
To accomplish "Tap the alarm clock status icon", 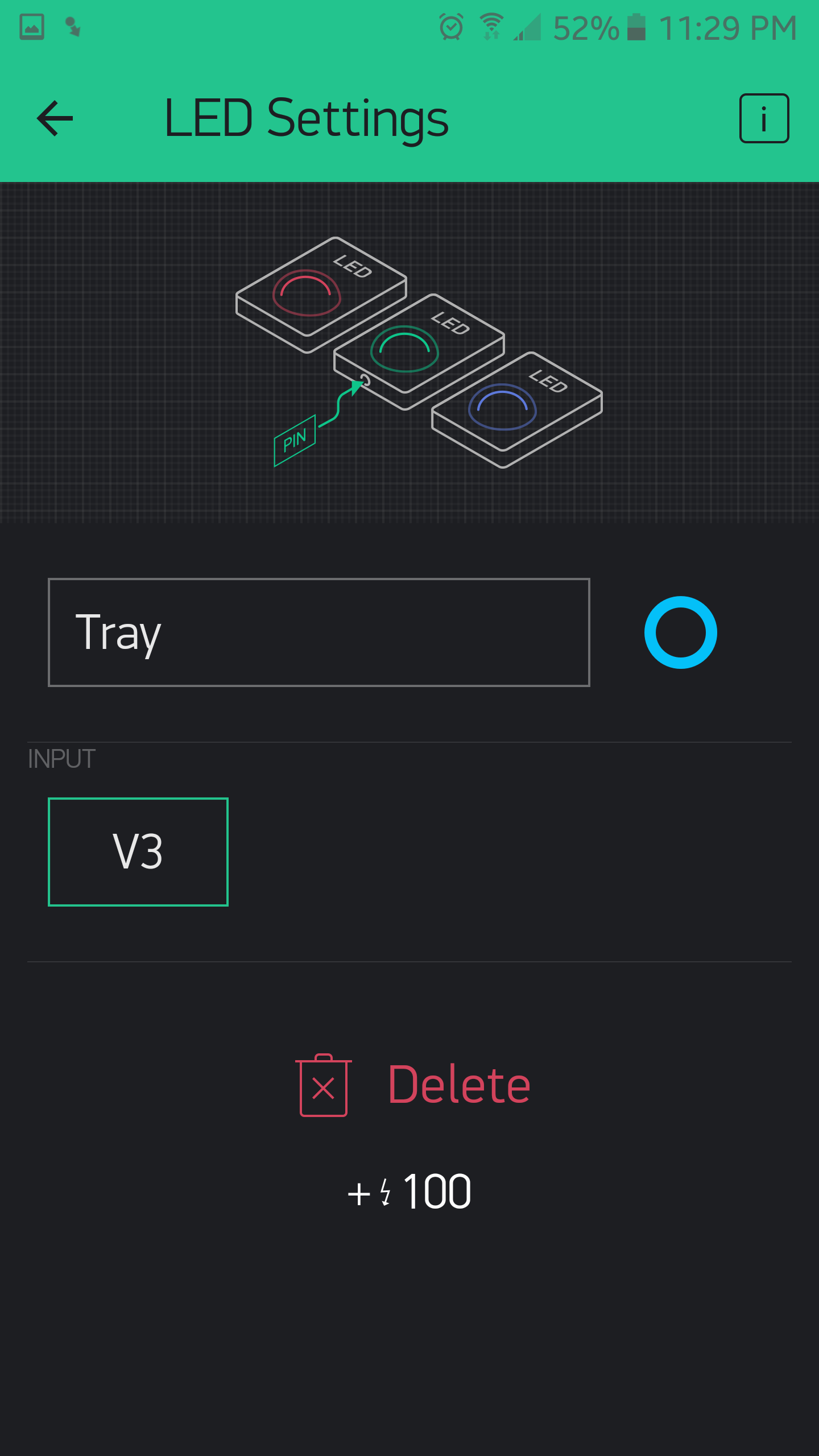I will 451,27.
